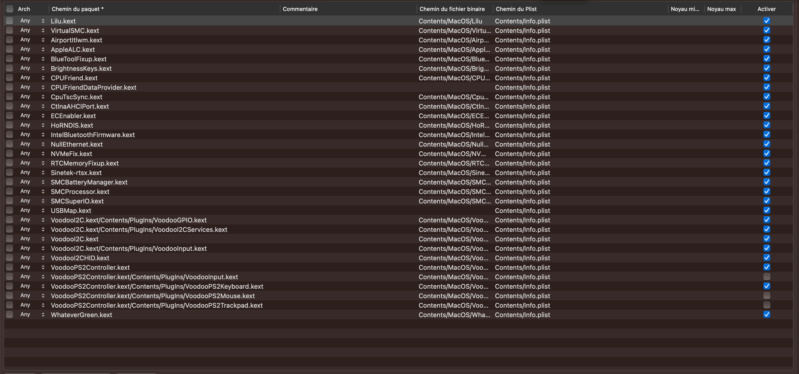Click the VoodooI2CServices.kext plugin path
This screenshot has height=374, width=799.
(x=139, y=229)
